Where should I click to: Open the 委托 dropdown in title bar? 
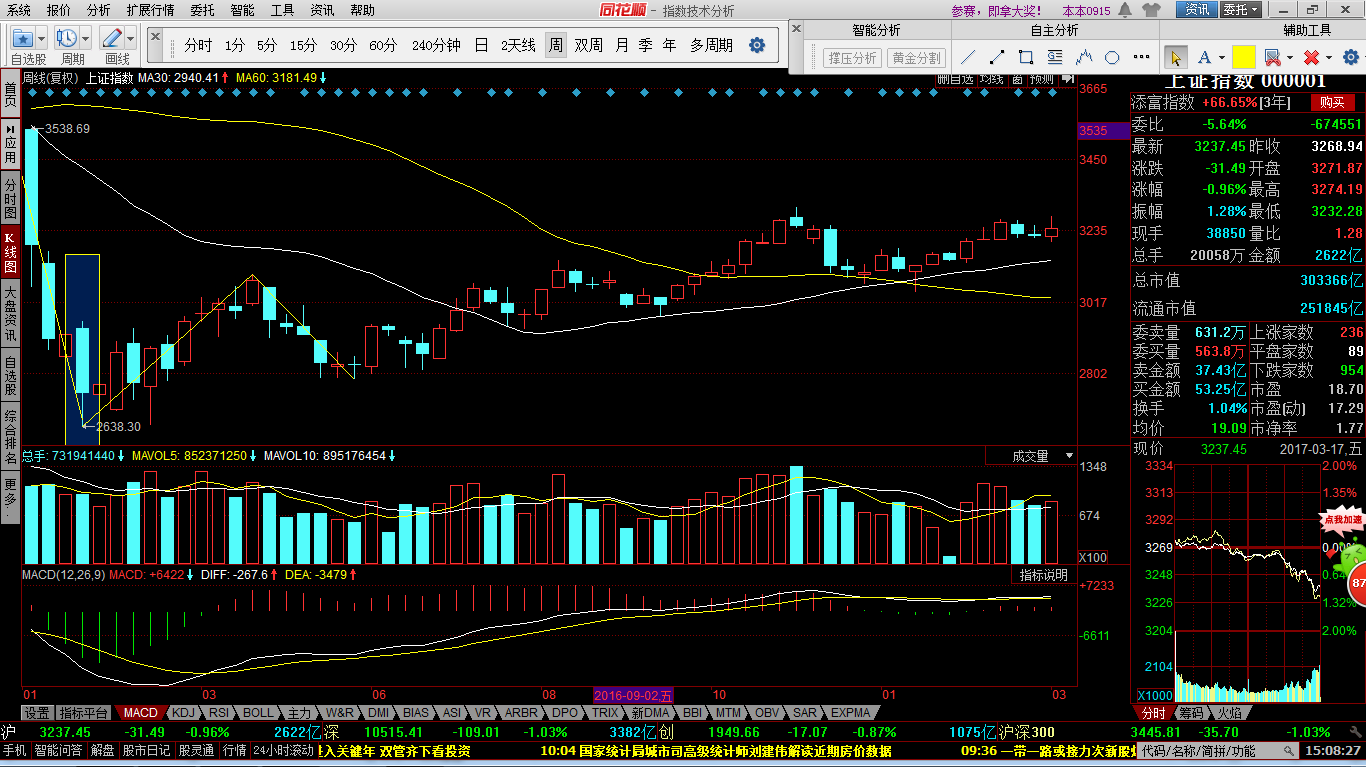(x=1240, y=10)
